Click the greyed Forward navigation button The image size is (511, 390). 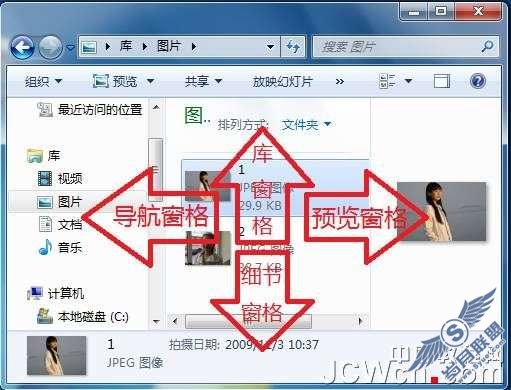50,47
